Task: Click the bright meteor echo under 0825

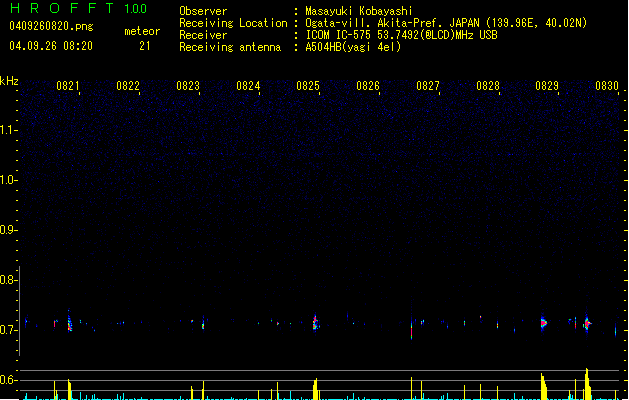Action: [315, 322]
